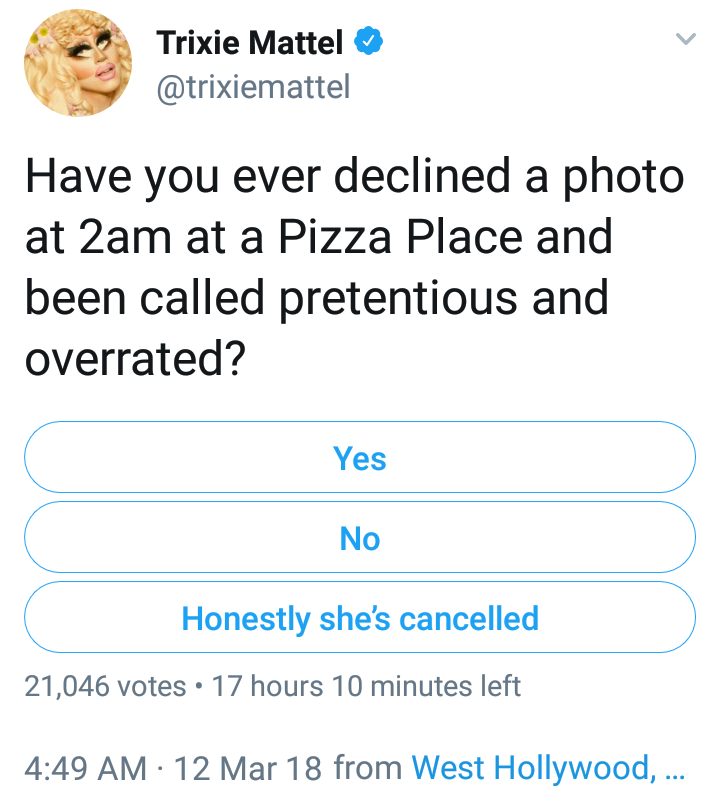Click the blue verified badge icon
Image resolution: width=720 pixels, height=794 pixels.
(x=369, y=42)
